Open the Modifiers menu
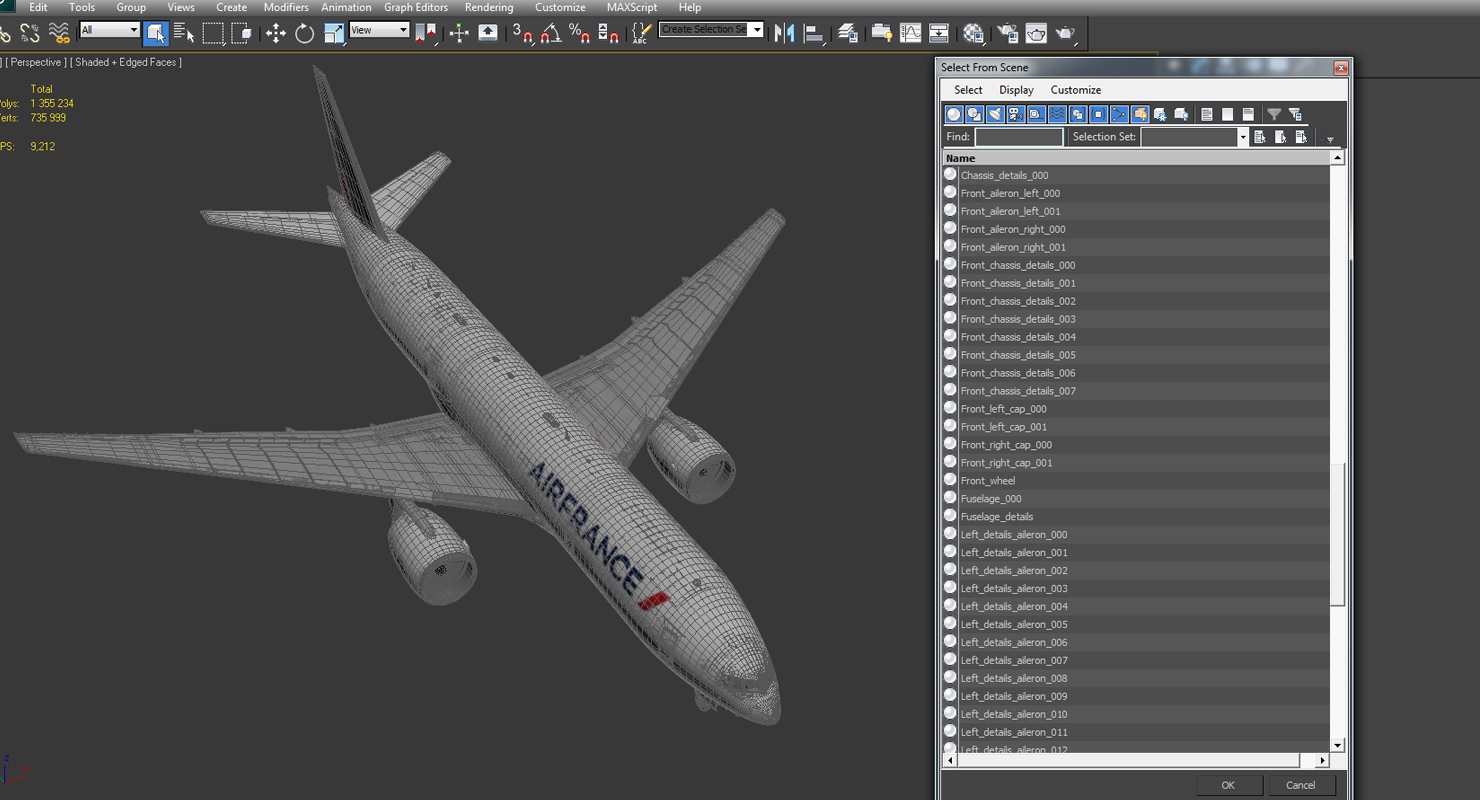Screen dimensions: 1480x800 [x=286, y=7]
